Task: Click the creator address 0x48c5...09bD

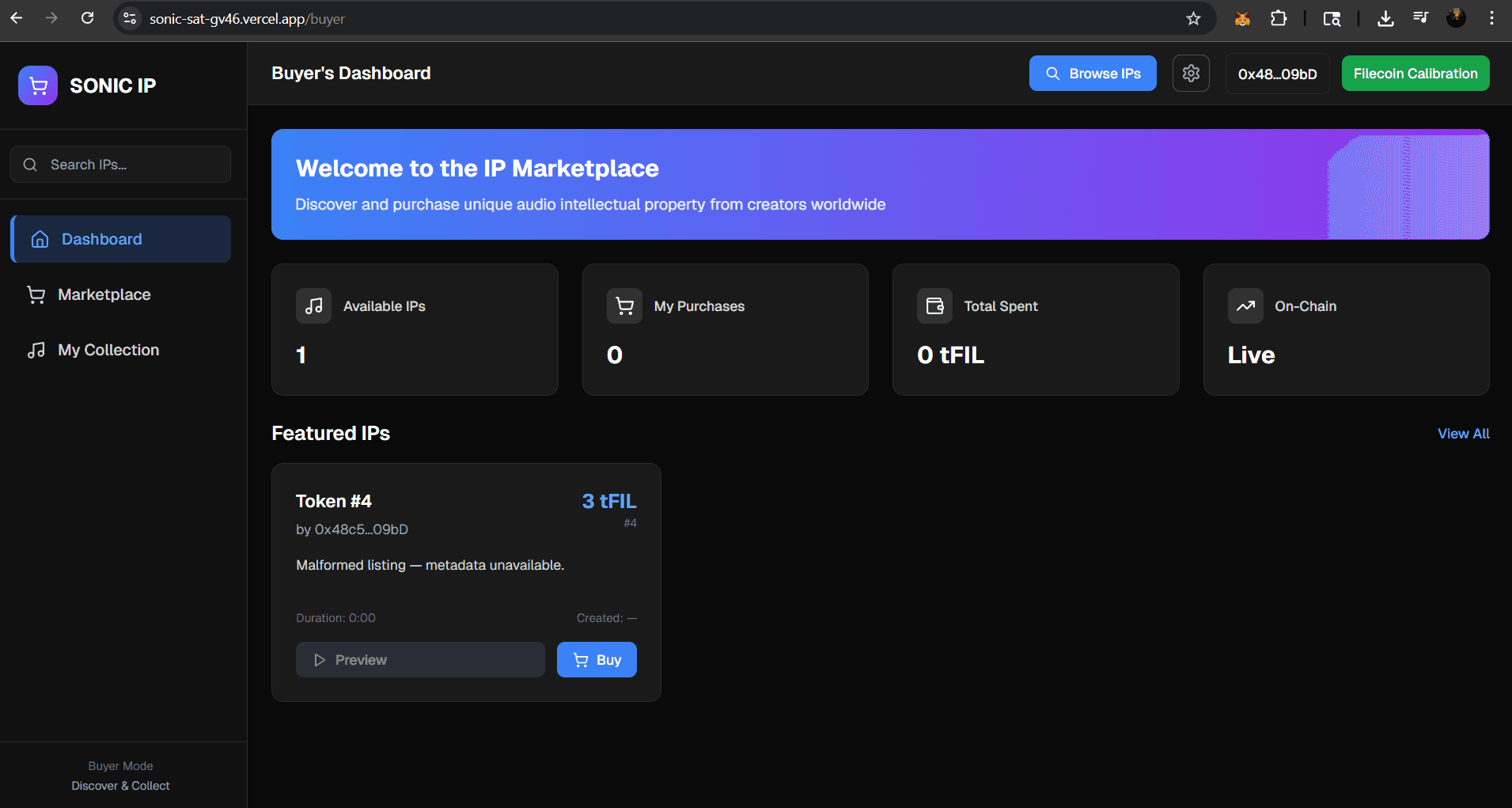Action: point(362,529)
